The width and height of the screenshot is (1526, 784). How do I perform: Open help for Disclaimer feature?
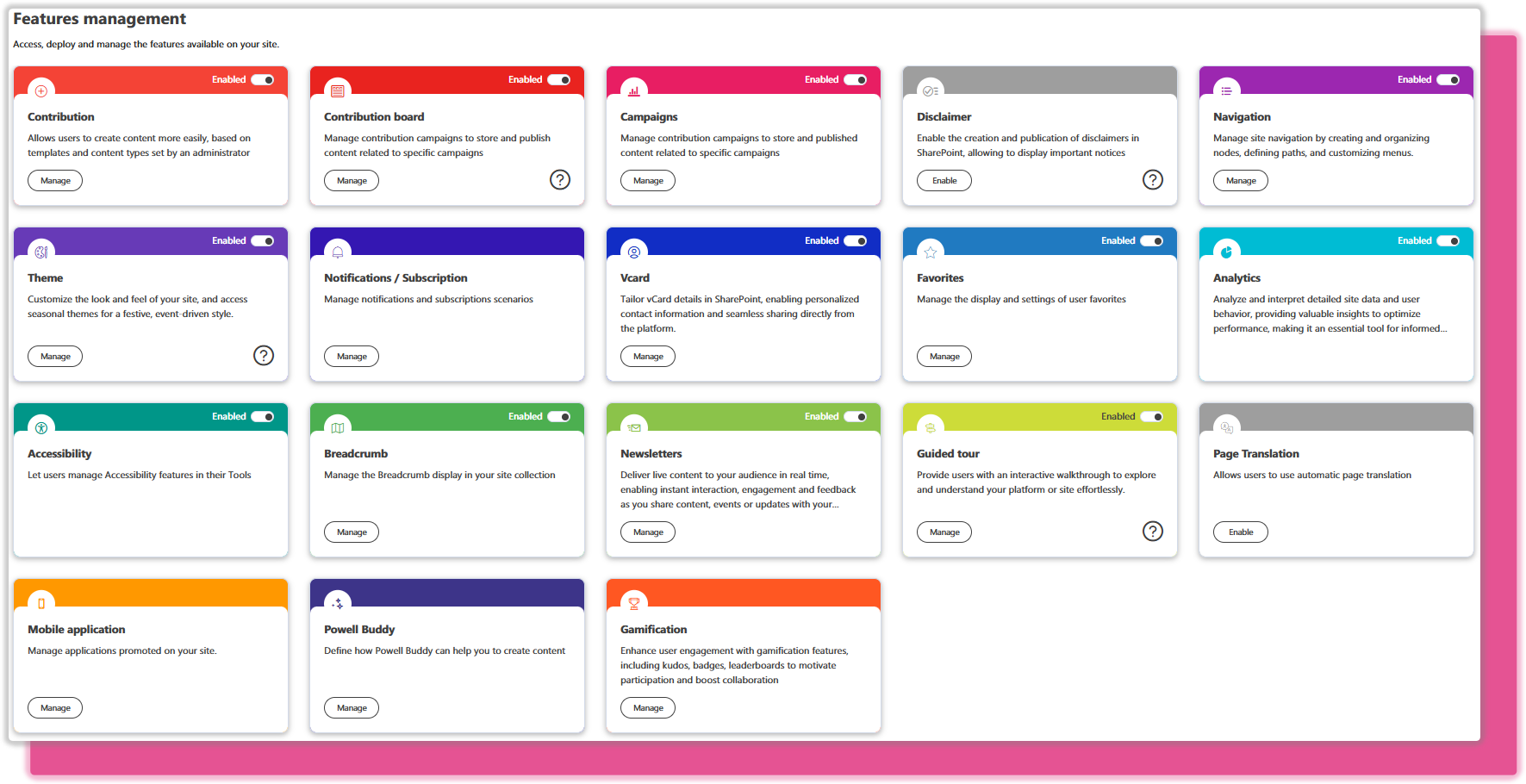(x=1153, y=179)
